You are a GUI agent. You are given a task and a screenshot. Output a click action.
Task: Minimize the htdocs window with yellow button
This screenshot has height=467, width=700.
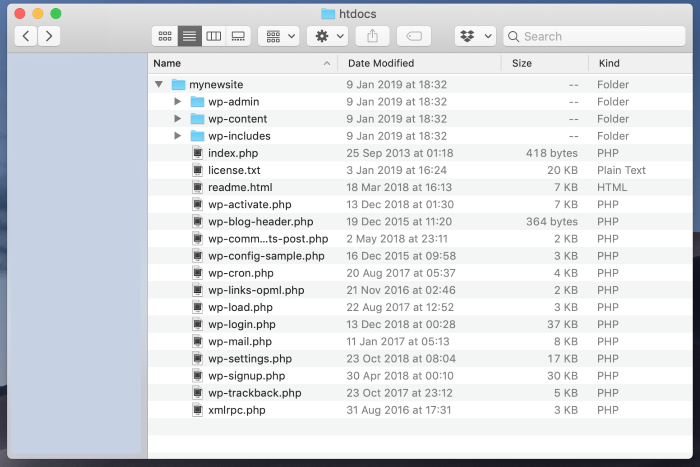coord(38,13)
